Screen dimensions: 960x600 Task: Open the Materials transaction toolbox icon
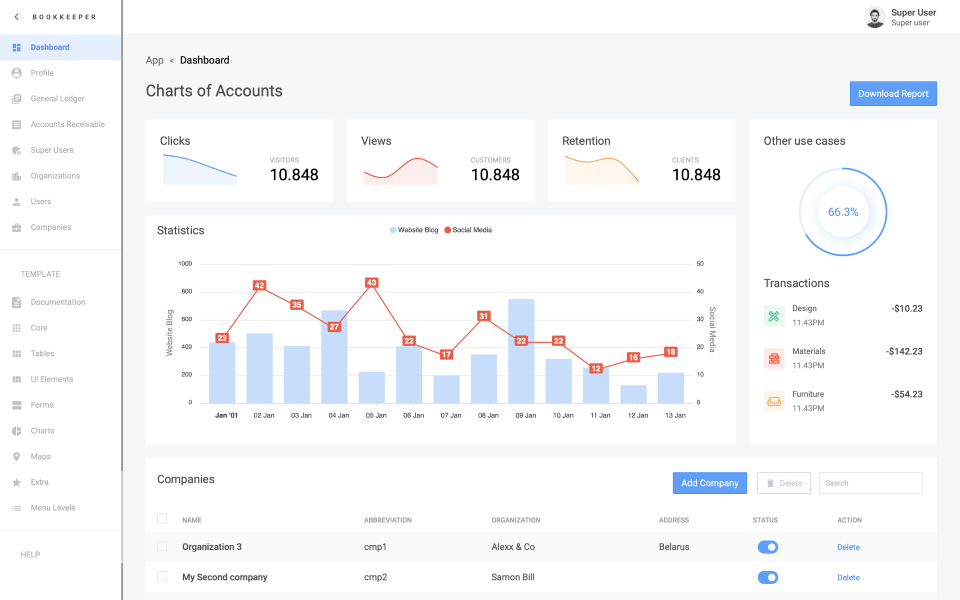(773, 357)
